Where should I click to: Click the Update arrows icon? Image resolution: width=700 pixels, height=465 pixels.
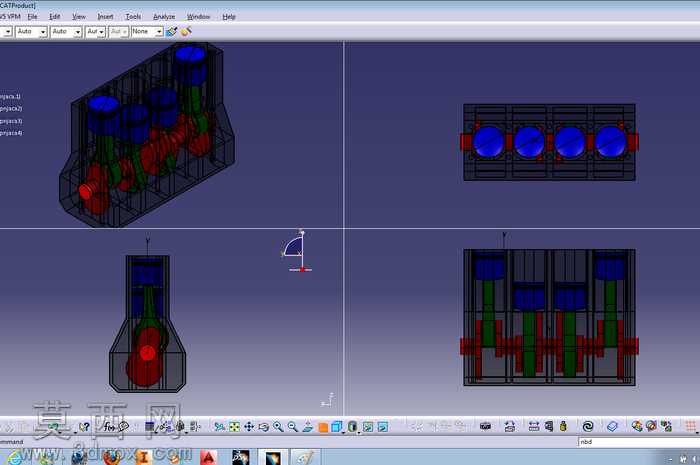pyautogui.click(x=509, y=427)
